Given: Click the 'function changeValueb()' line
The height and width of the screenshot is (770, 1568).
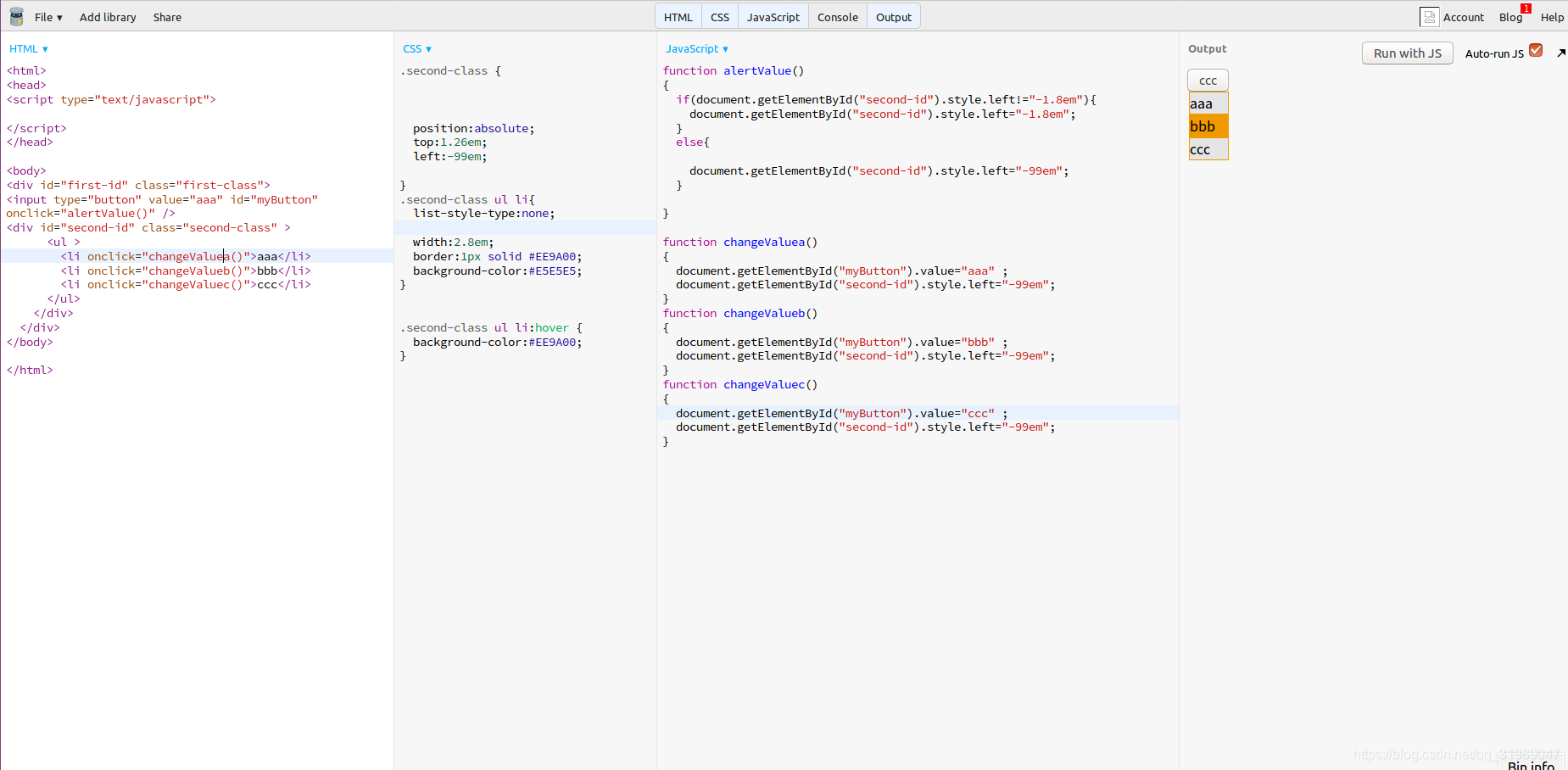Looking at the screenshot, I should click(x=740, y=314).
